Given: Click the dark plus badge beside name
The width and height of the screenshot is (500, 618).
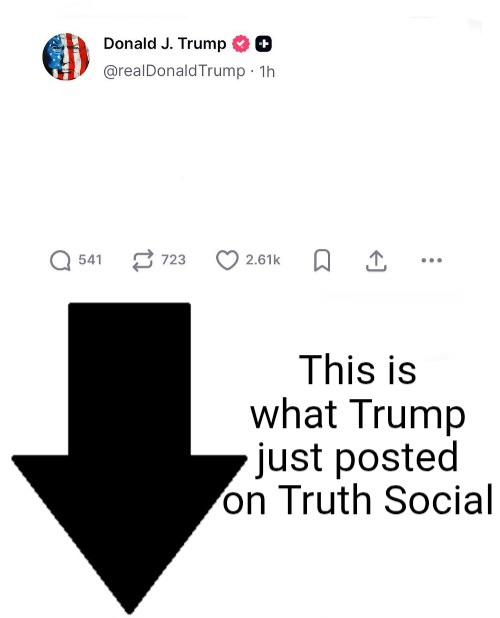Looking at the screenshot, I should 264,44.
